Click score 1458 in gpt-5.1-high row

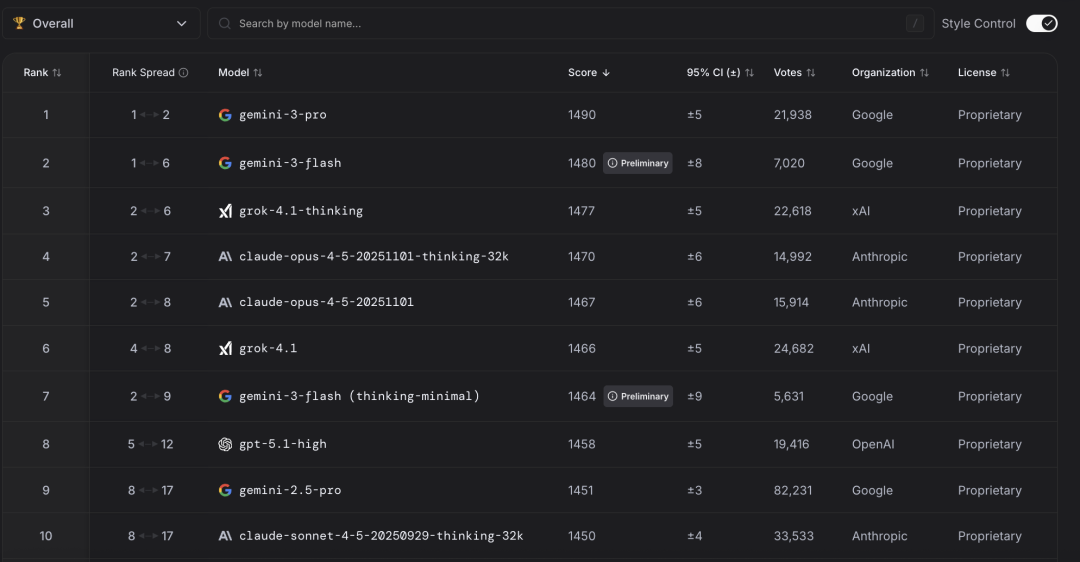582,444
